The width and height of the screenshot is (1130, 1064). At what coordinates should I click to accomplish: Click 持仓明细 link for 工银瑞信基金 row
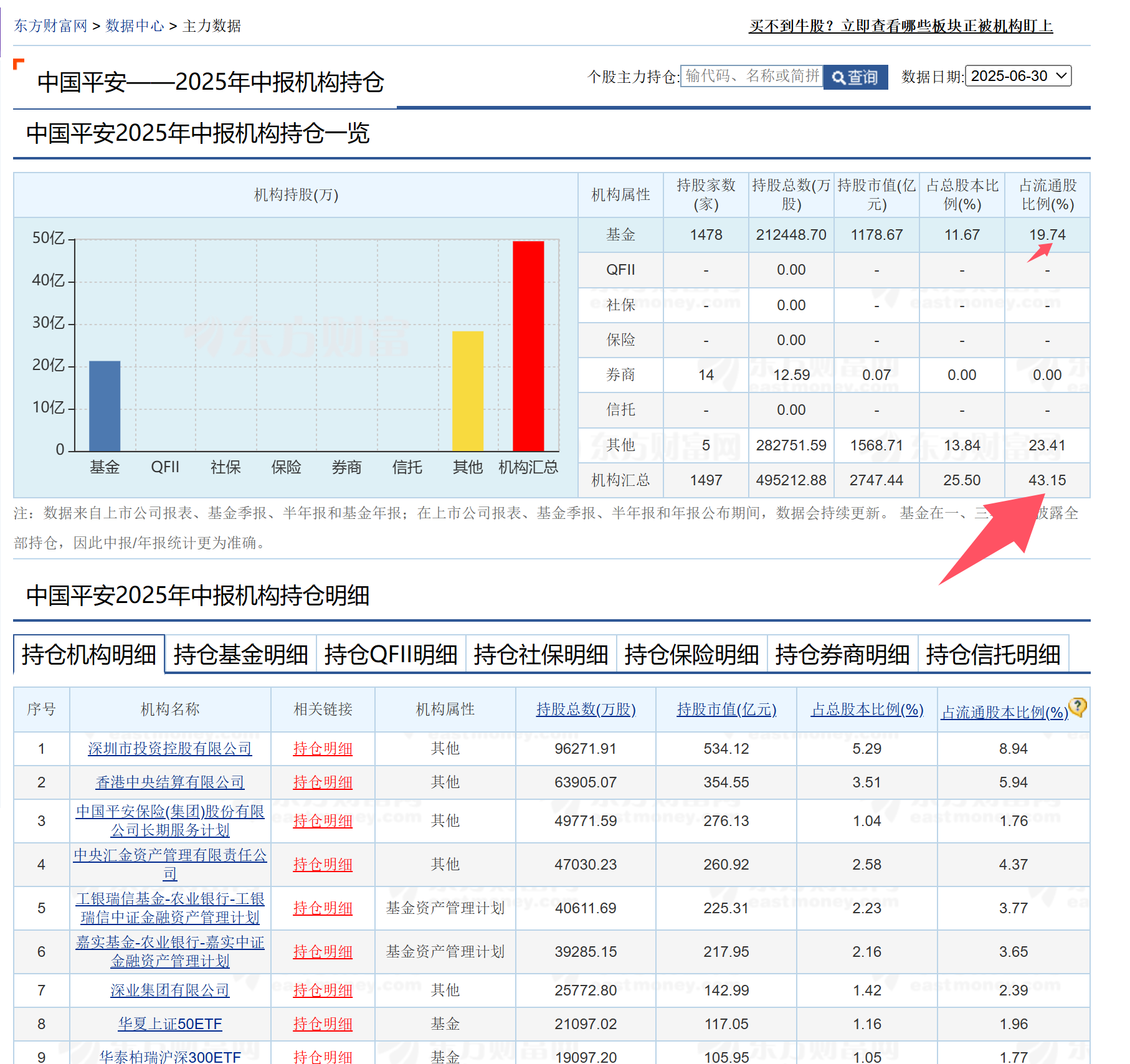[x=323, y=908]
